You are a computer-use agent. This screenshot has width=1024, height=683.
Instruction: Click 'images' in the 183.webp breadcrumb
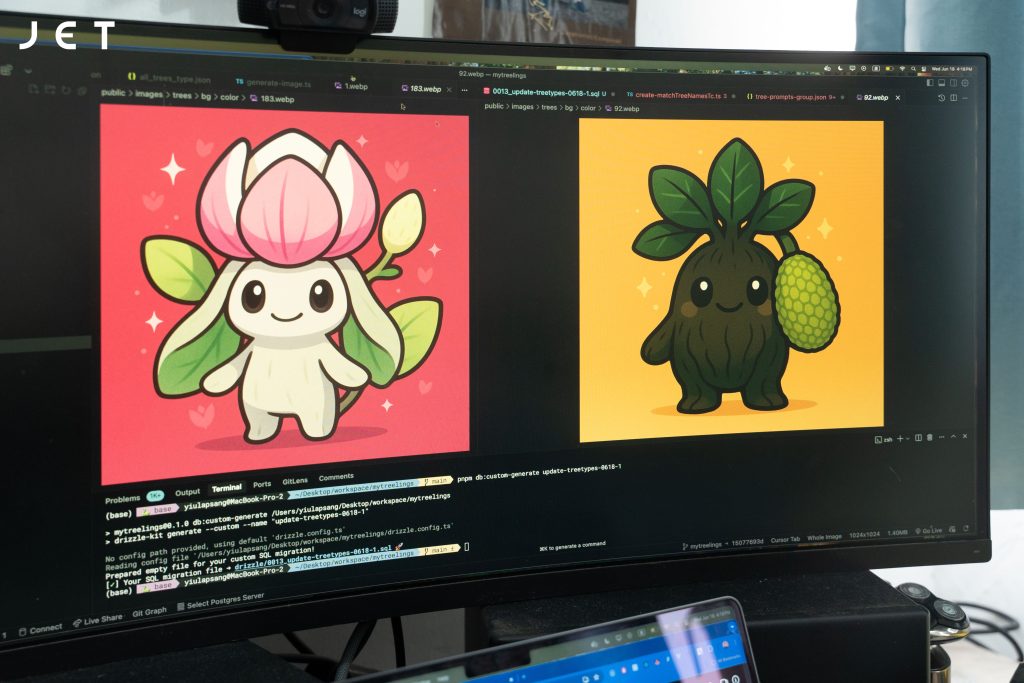tap(149, 94)
